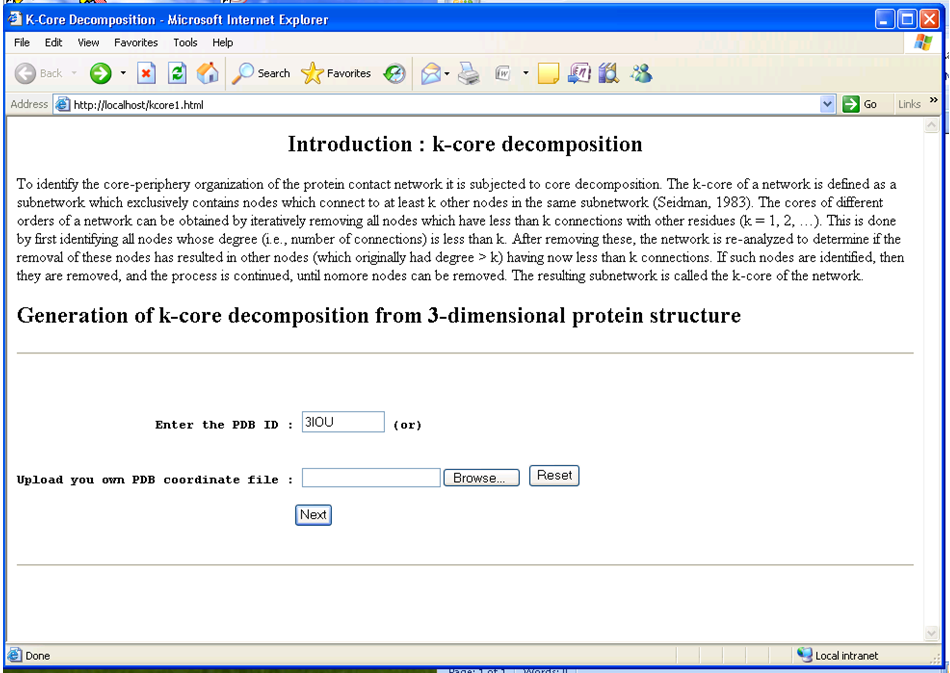Maximize the Internet Explorer window
This screenshot has height=673, width=950.
click(x=907, y=19)
